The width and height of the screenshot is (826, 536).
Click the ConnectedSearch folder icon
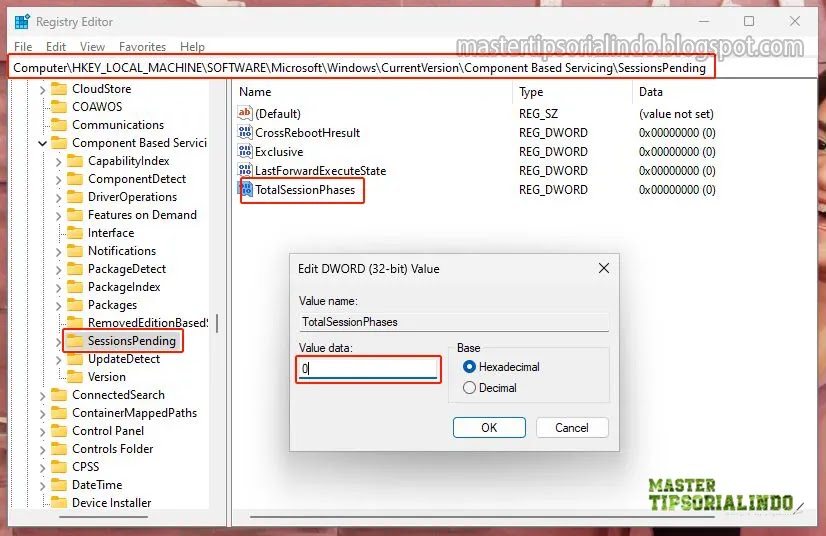coord(59,395)
